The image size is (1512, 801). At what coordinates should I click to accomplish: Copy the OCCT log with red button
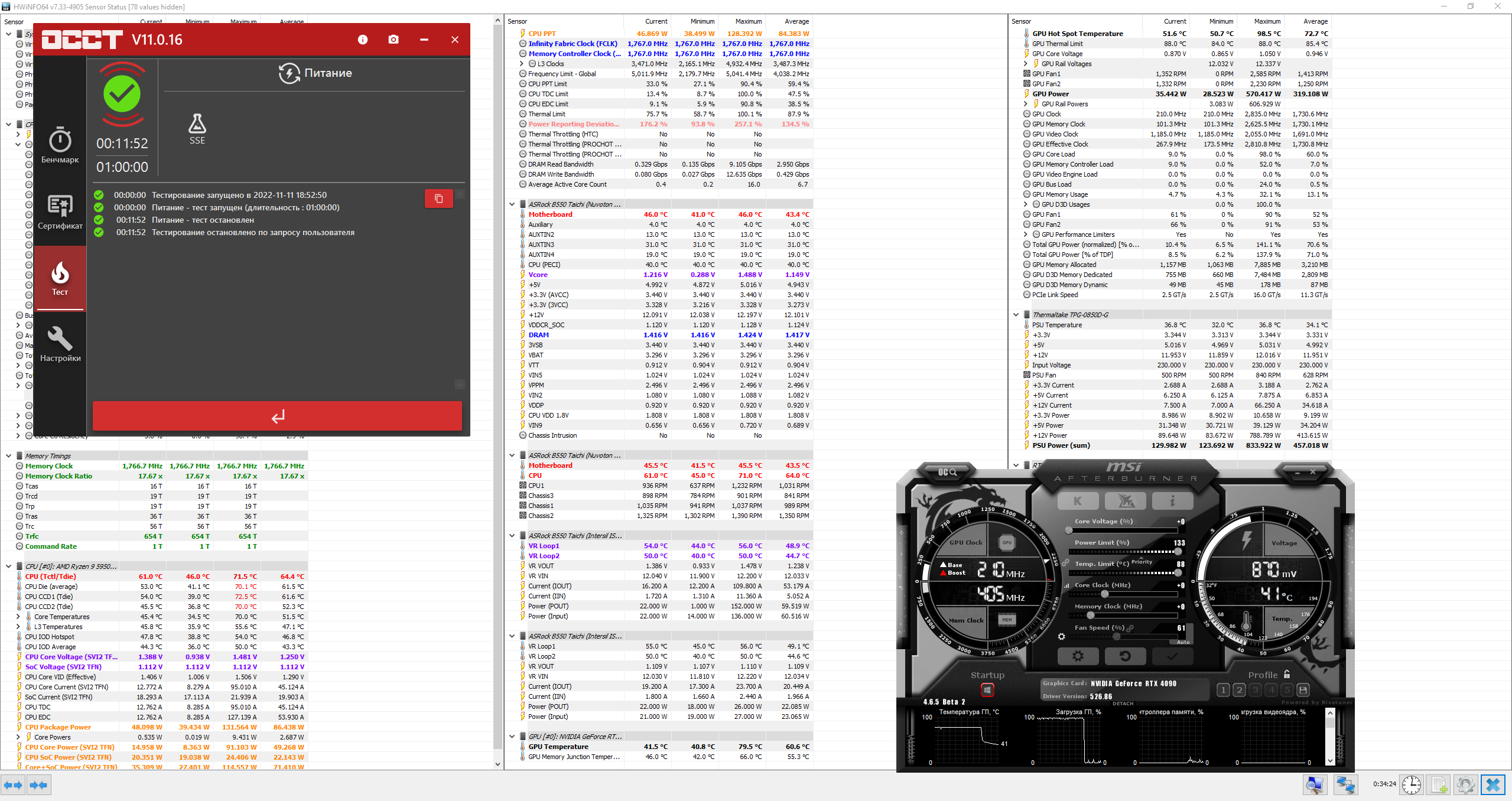click(x=438, y=198)
